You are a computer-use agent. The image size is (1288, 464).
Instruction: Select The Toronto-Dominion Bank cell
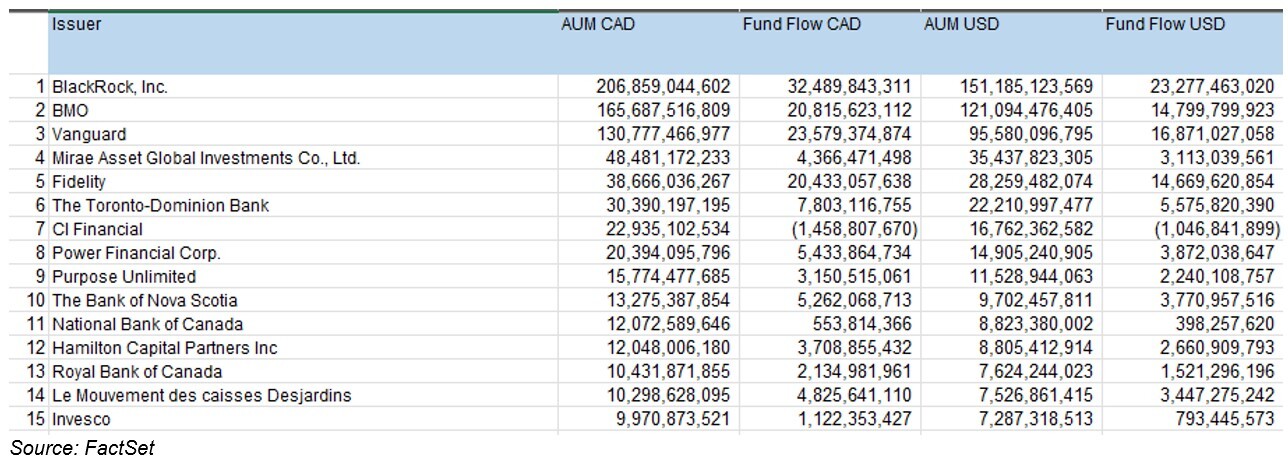pos(303,205)
